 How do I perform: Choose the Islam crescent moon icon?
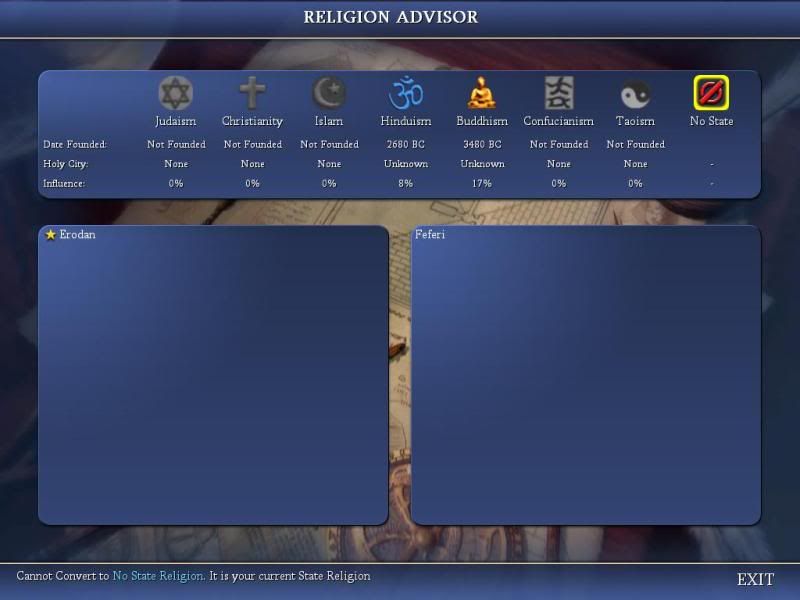point(329,94)
